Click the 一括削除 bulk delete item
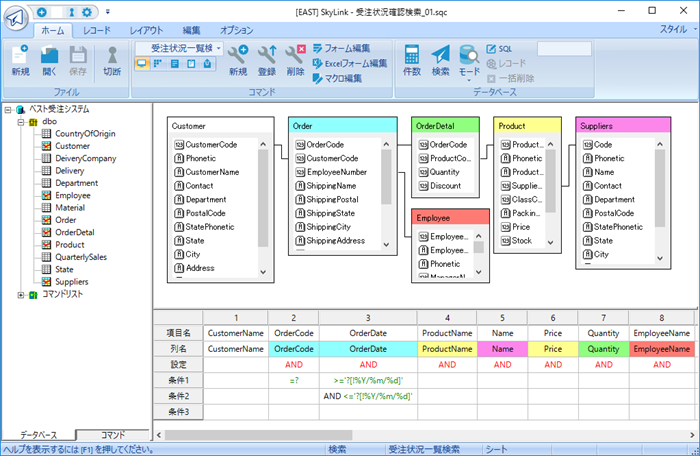This screenshot has height=456, width=700. (x=510, y=79)
